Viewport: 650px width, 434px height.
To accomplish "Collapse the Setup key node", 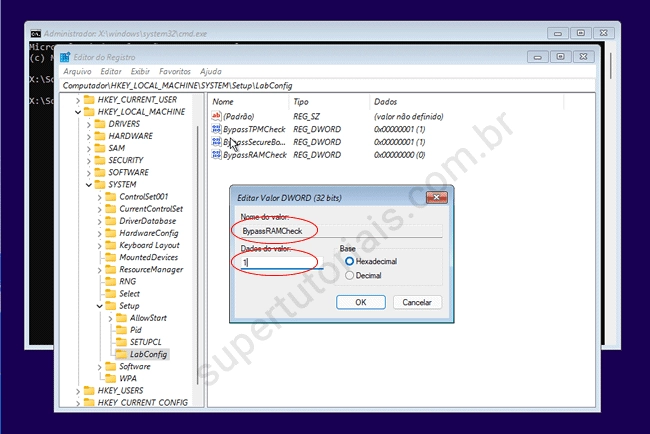I will (x=98, y=306).
